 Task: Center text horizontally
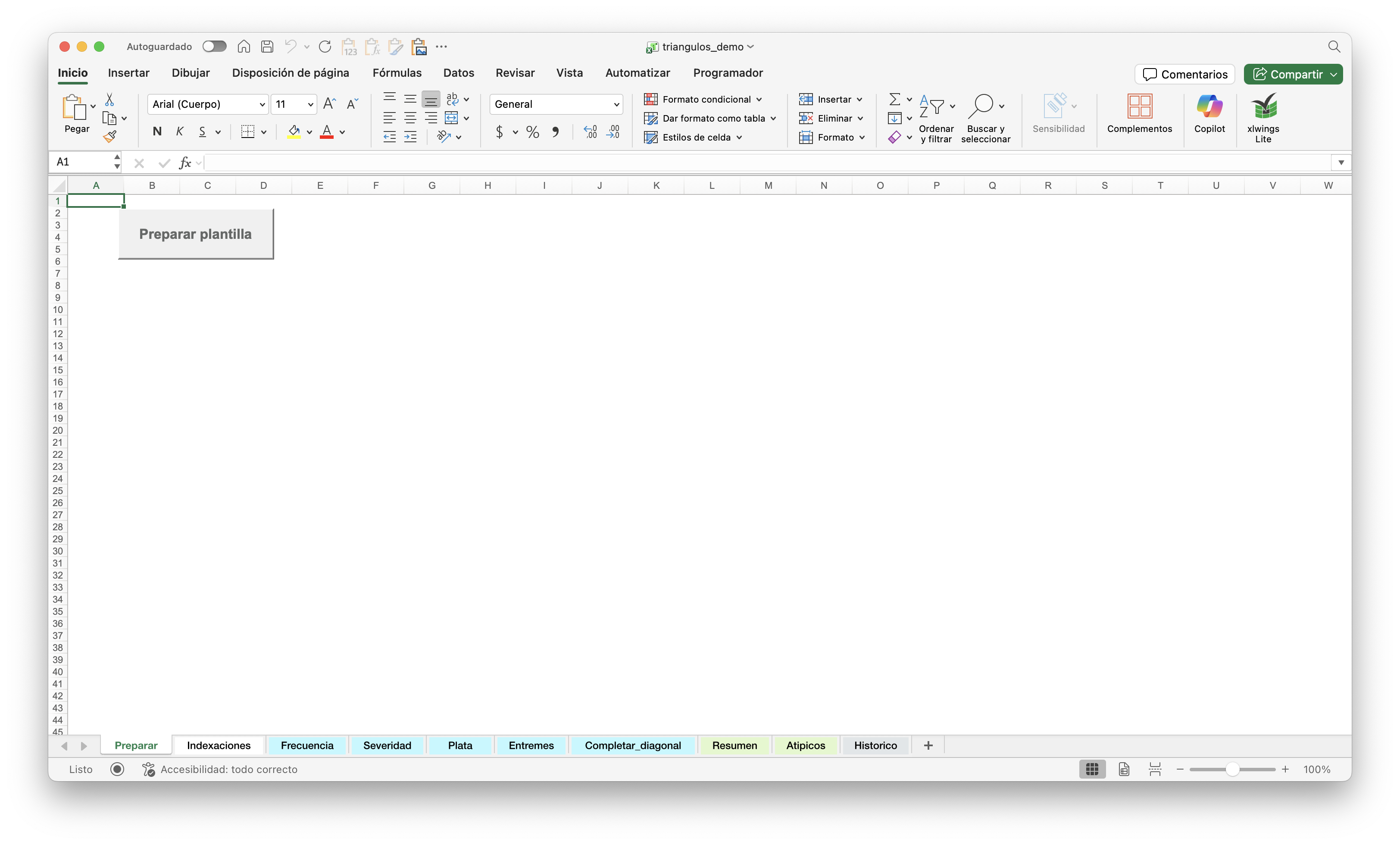(410, 118)
